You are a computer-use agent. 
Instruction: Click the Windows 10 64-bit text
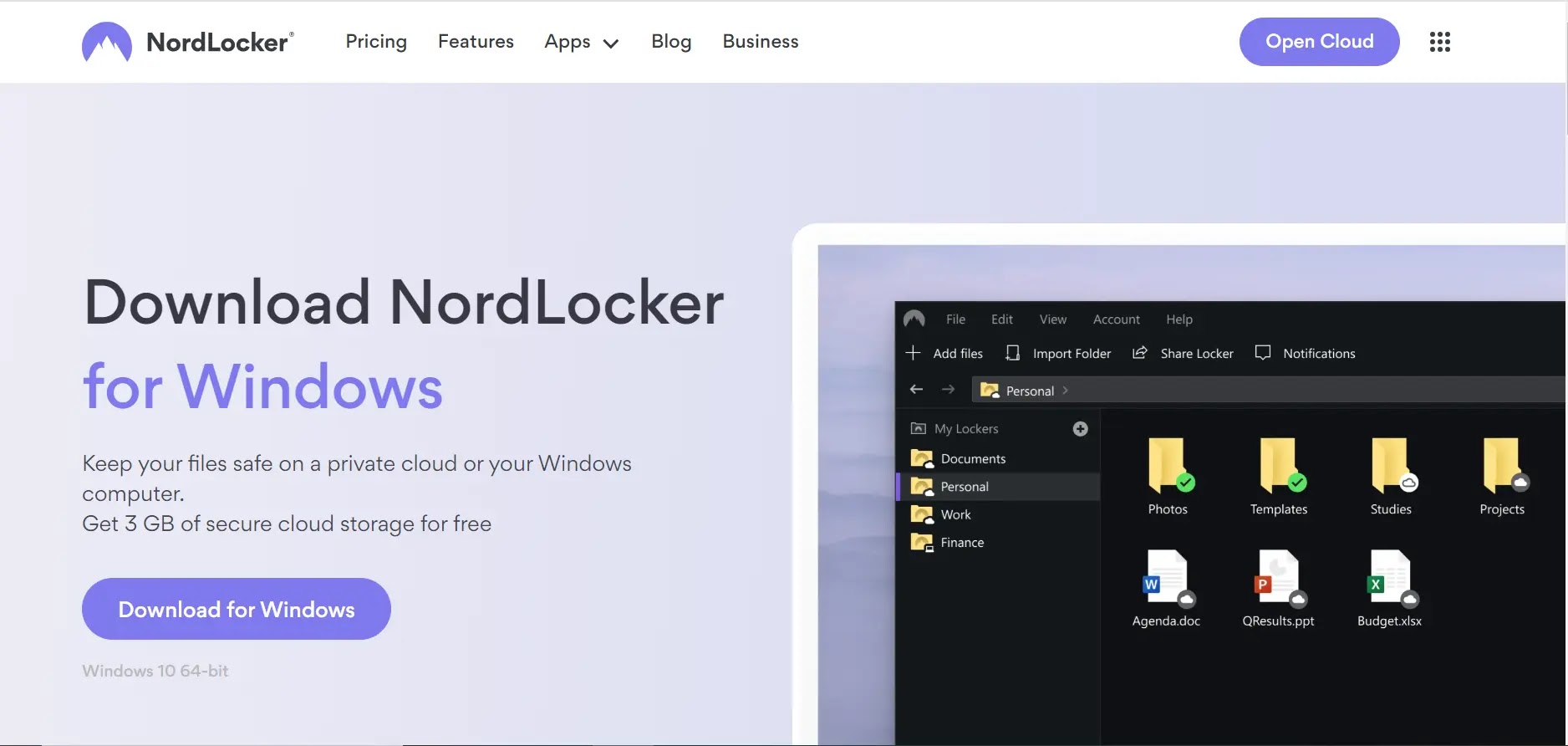pyautogui.click(x=155, y=671)
